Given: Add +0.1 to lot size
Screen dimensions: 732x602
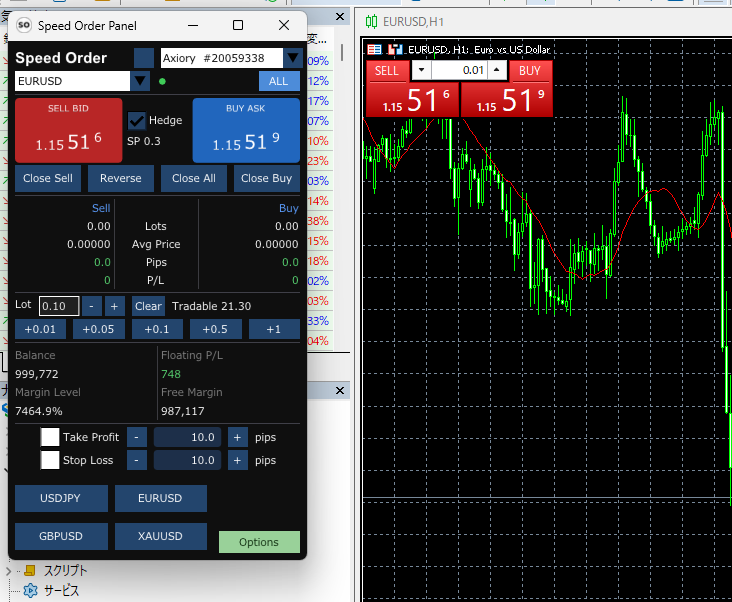Looking at the screenshot, I should [x=157, y=329].
